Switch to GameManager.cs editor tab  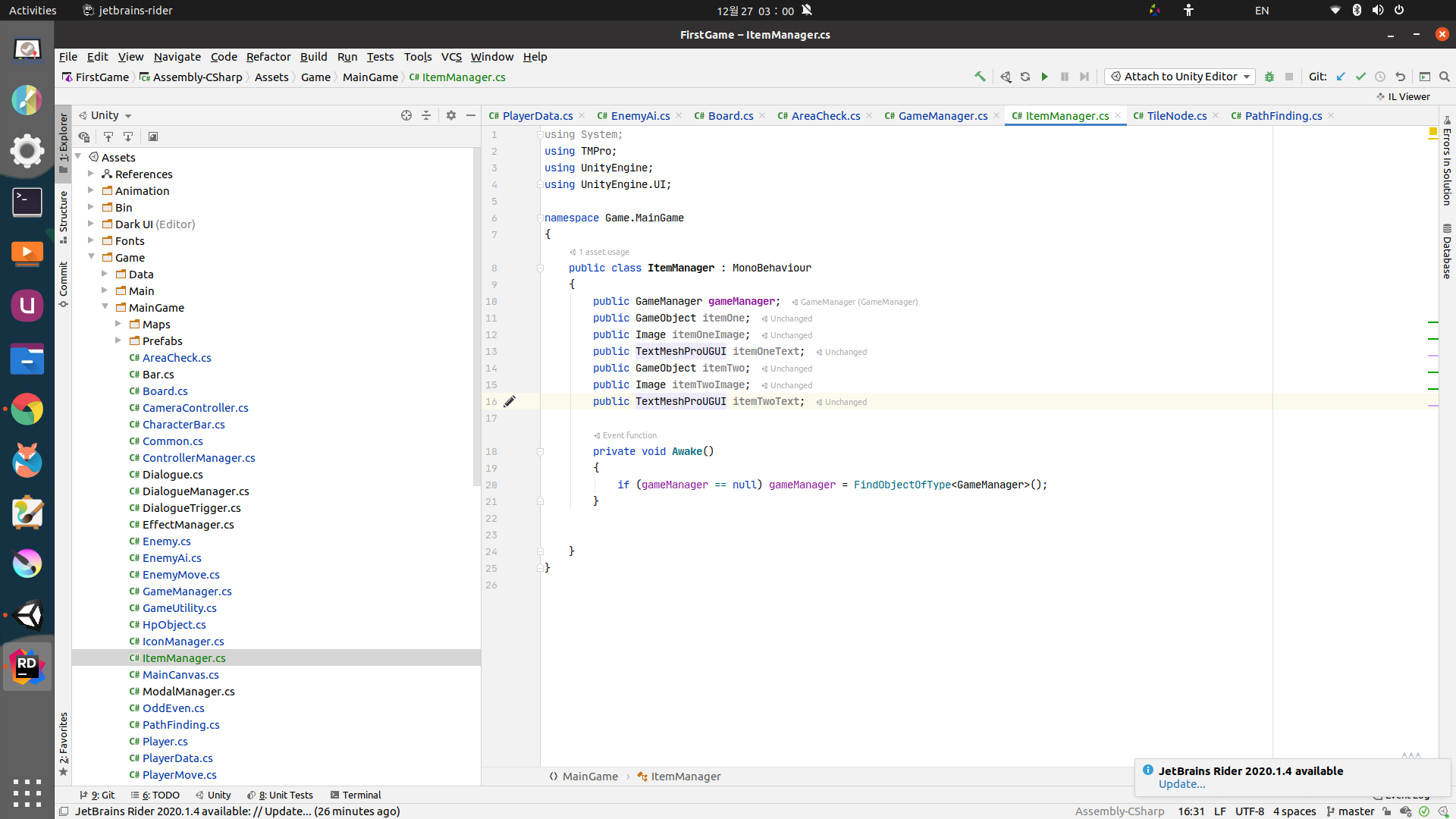point(943,116)
